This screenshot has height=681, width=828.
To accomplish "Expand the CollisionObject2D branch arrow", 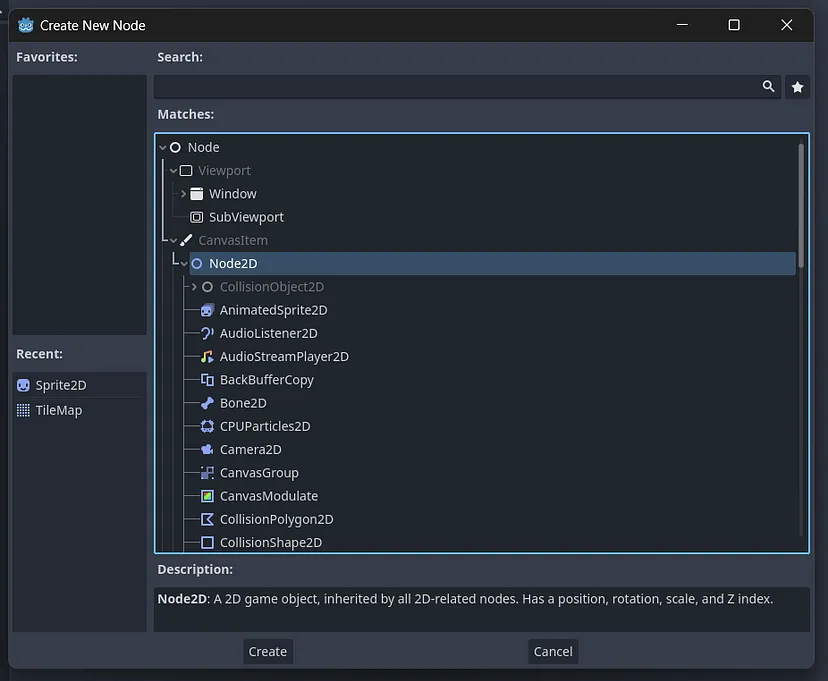I will click(x=194, y=287).
